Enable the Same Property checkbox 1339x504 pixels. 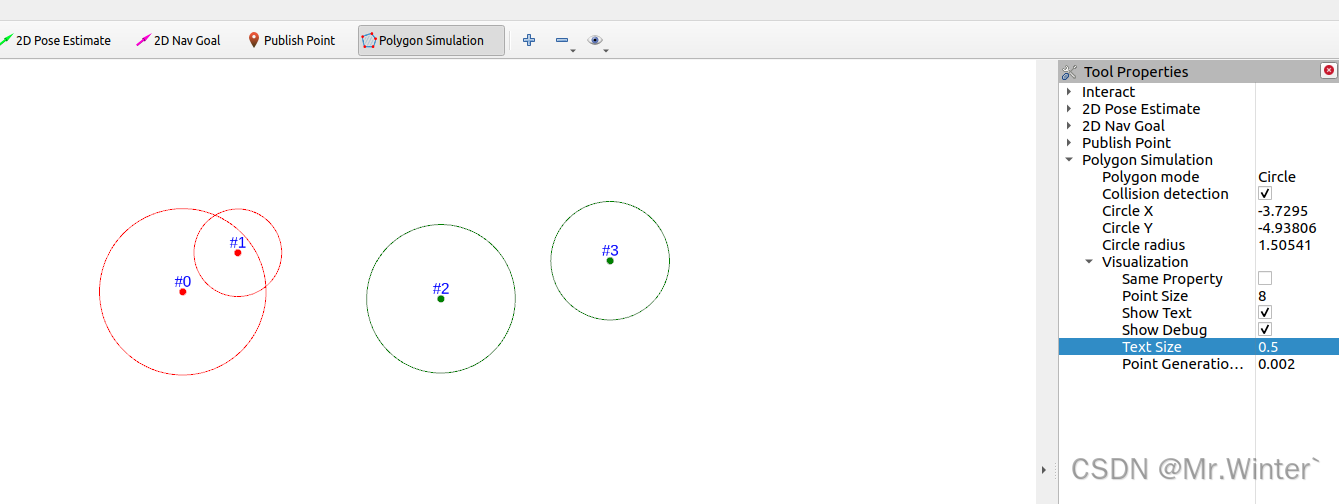tap(1265, 279)
